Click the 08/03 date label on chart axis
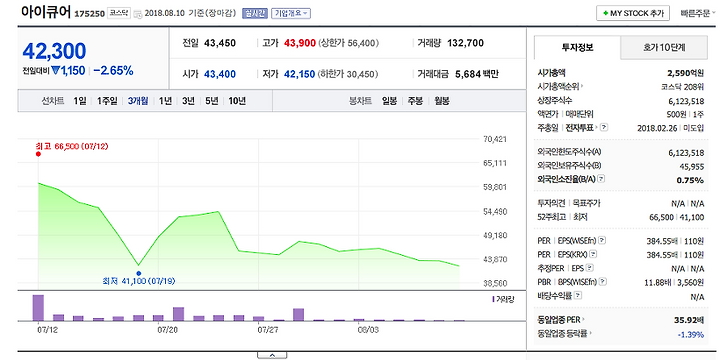 pos(368,330)
